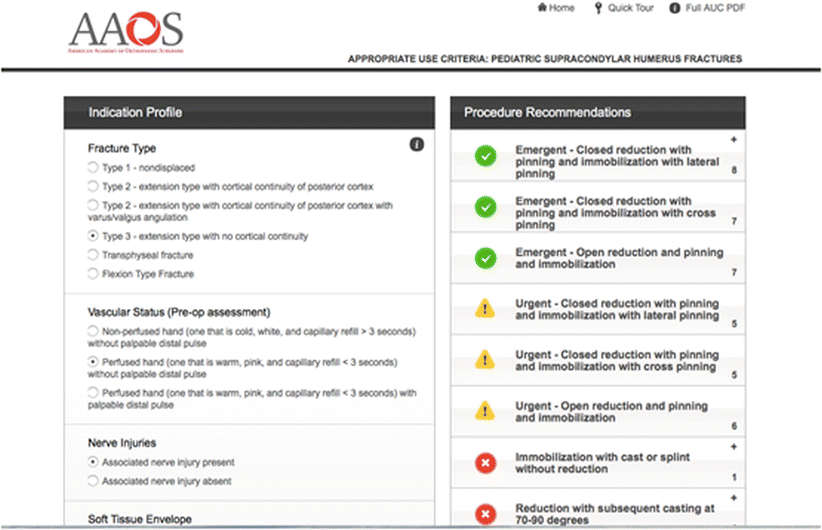Expand emergent closed reduction lateral pinning row
The height and width of the screenshot is (530, 822).
733,139
